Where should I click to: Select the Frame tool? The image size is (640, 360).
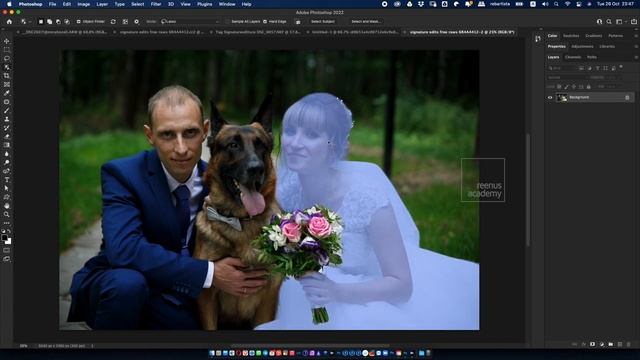click(7, 84)
